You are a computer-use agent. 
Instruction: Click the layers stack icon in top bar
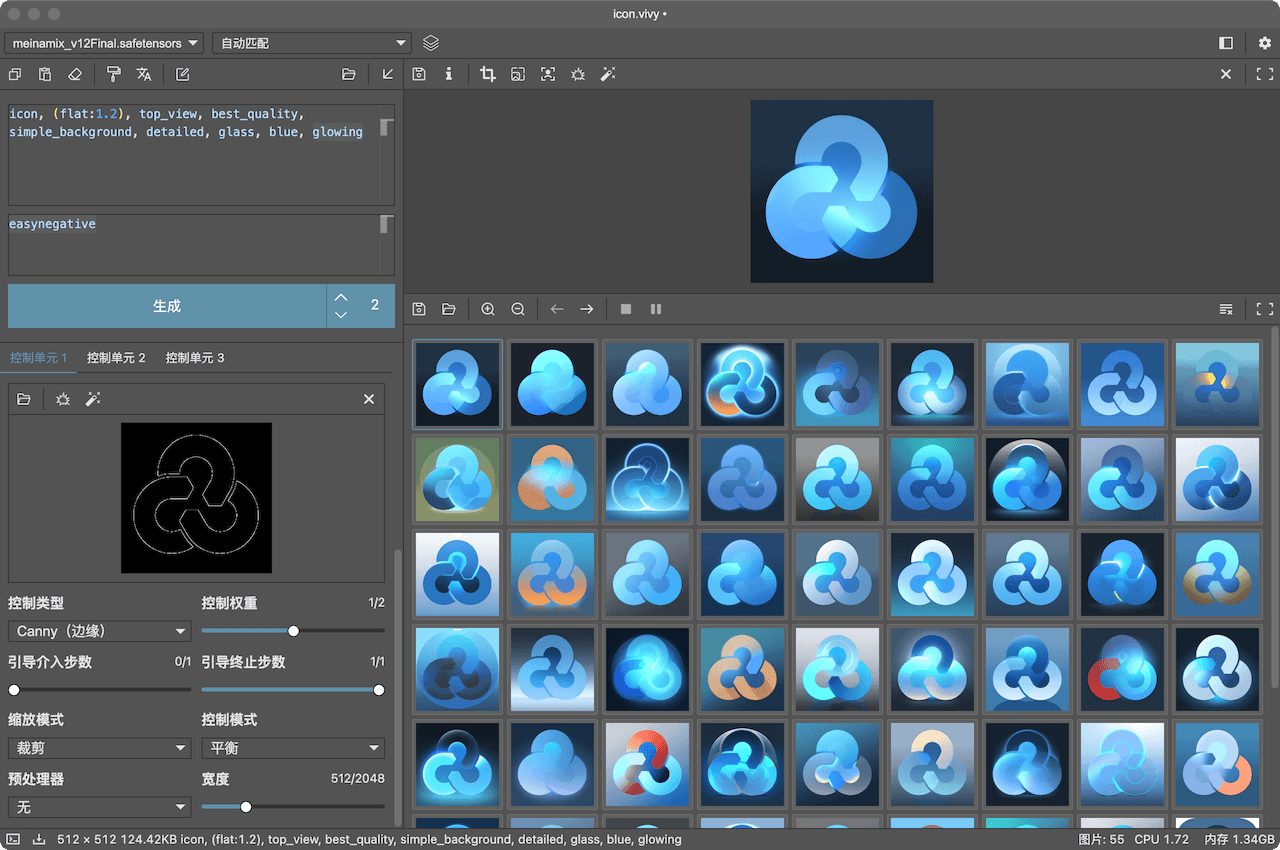click(431, 43)
